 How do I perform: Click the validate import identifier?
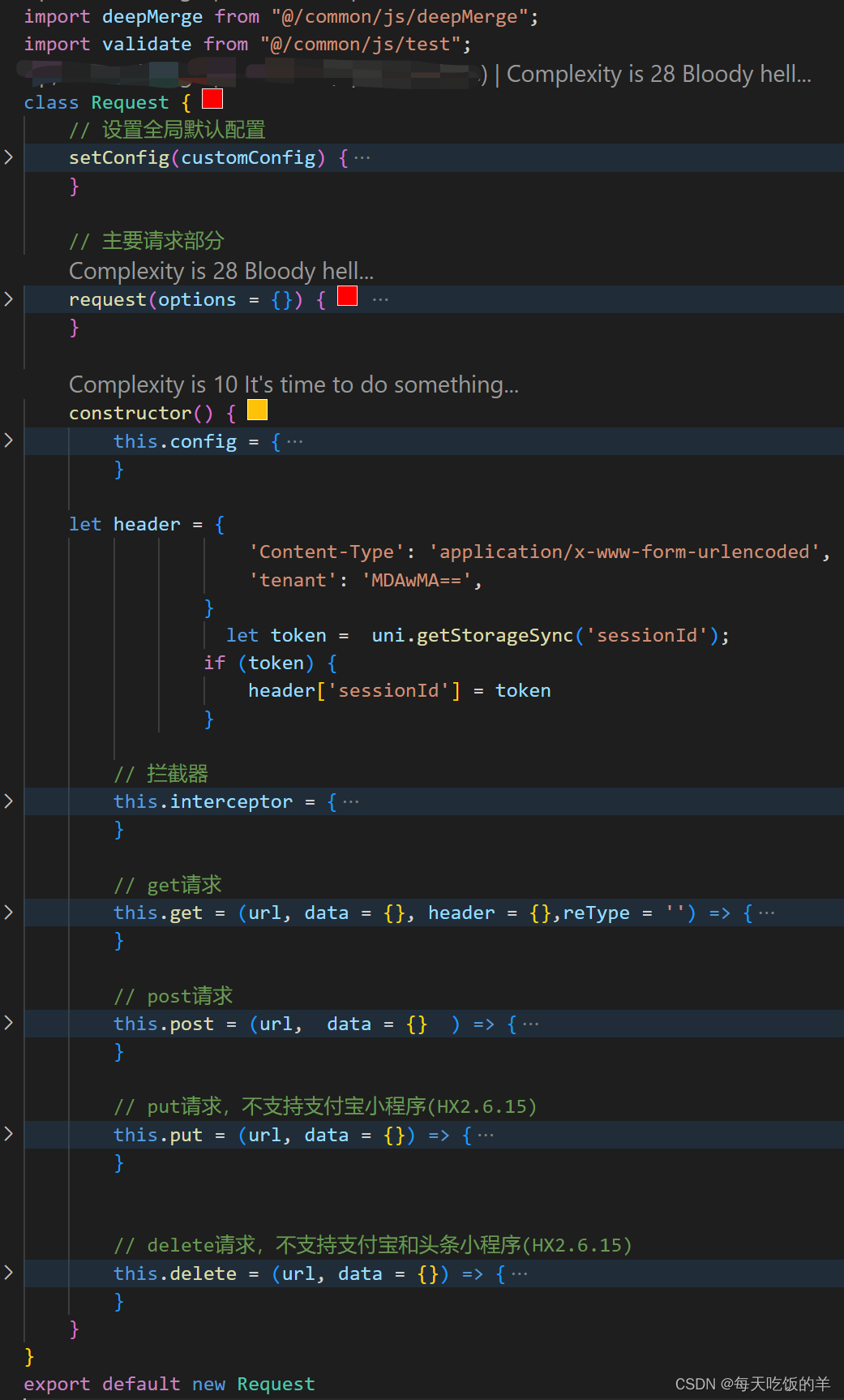pos(147,44)
